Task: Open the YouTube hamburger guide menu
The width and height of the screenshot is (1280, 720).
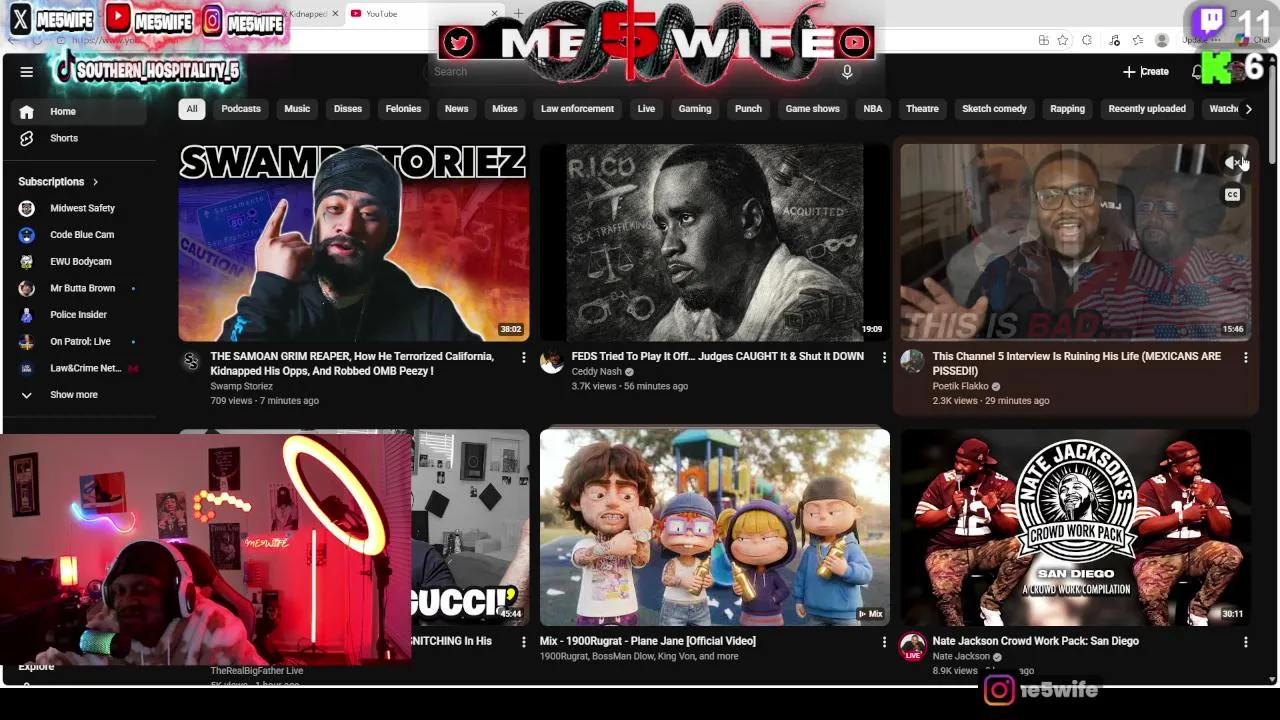Action: point(27,72)
